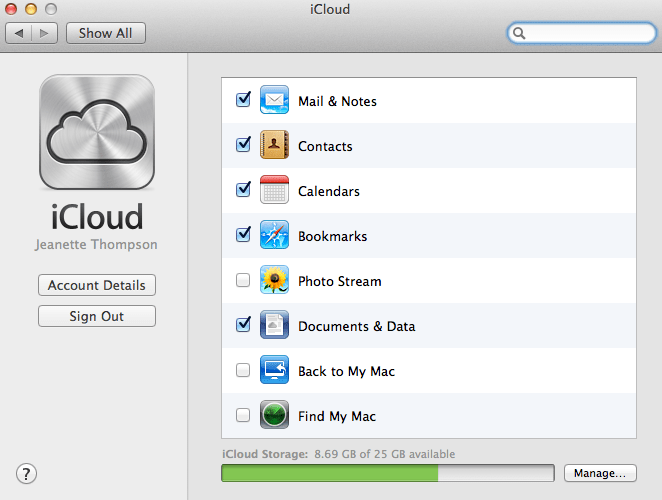The width and height of the screenshot is (662, 500).
Task: Go back with the left arrow button
Action: click(x=19, y=33)
